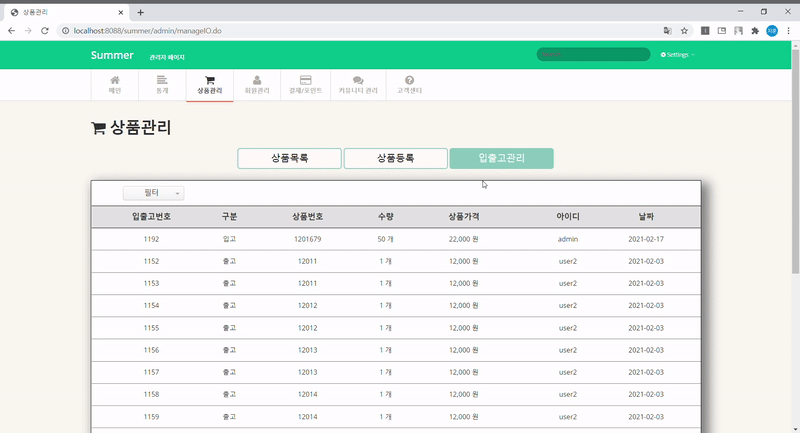This screenshot has width=800, height=433.
Task: Switch to the 상품등록 tab
Action: pyautogui.click(x=395, y=158)
